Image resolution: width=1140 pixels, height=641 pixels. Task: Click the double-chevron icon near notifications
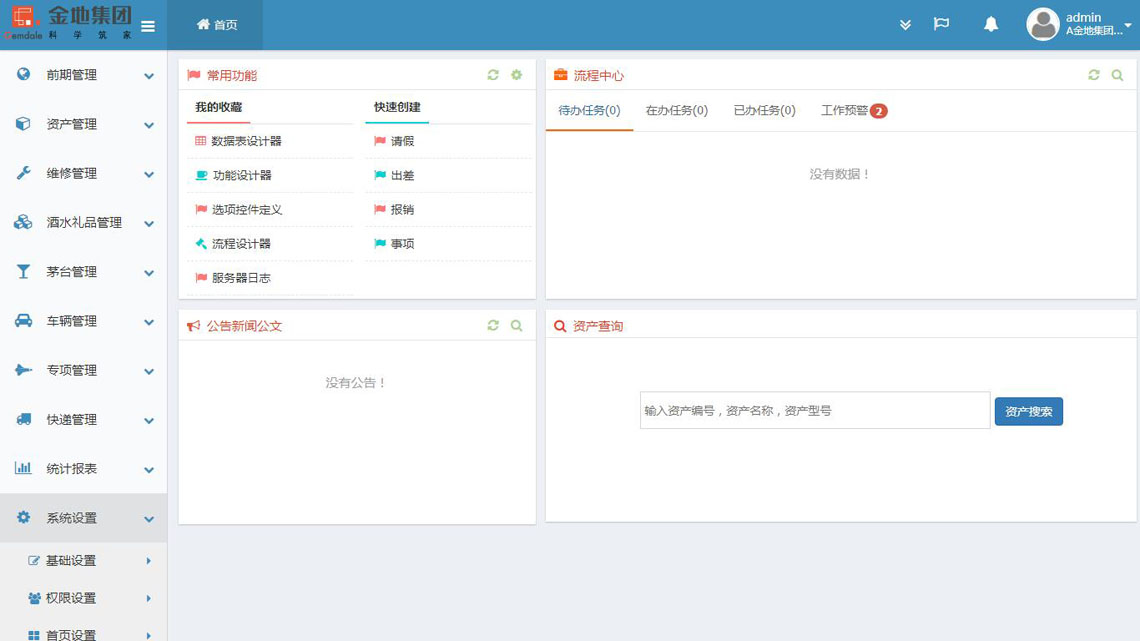point(905,24)
